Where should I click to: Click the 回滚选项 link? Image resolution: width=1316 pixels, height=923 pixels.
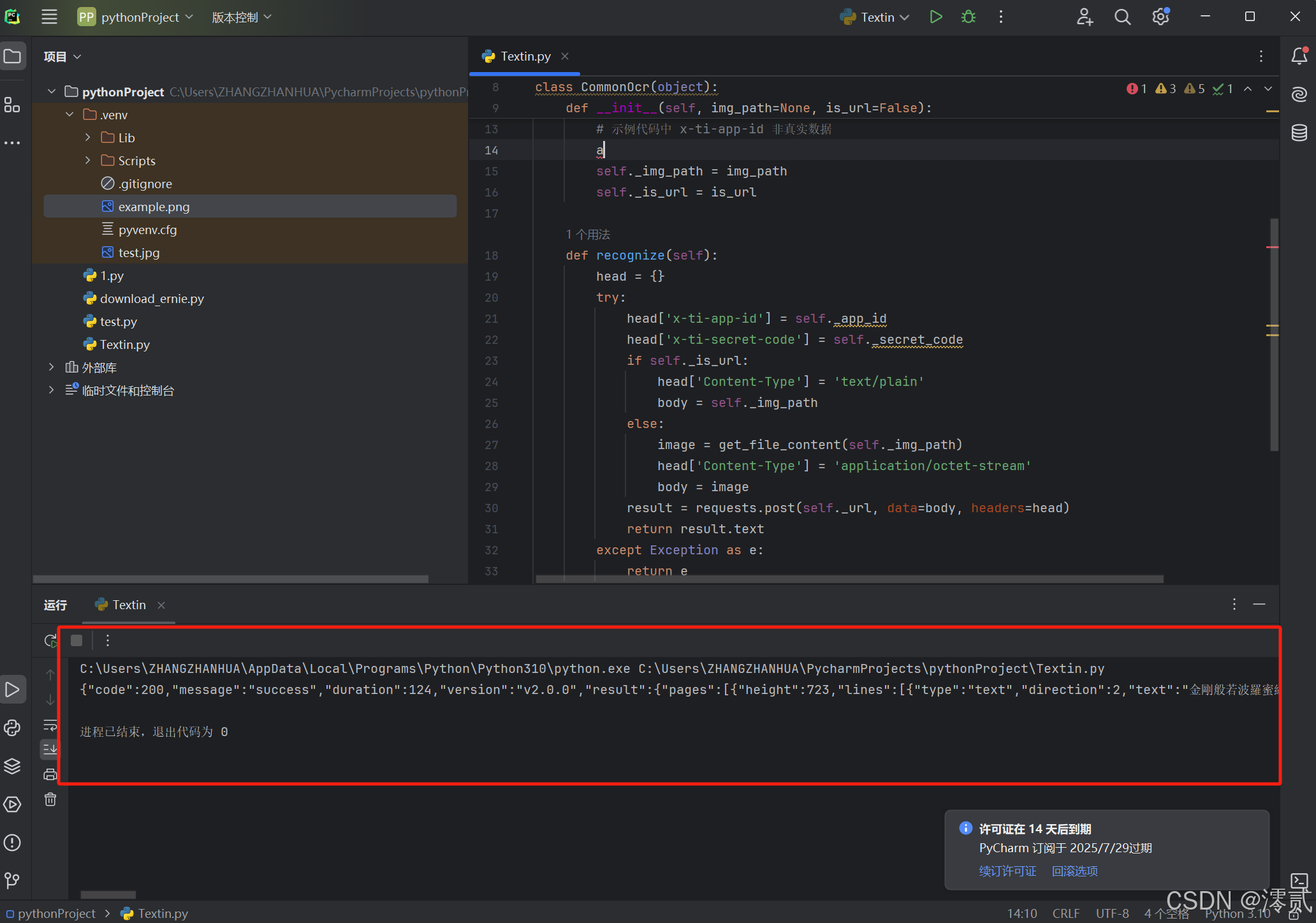tap(1074, 871)
